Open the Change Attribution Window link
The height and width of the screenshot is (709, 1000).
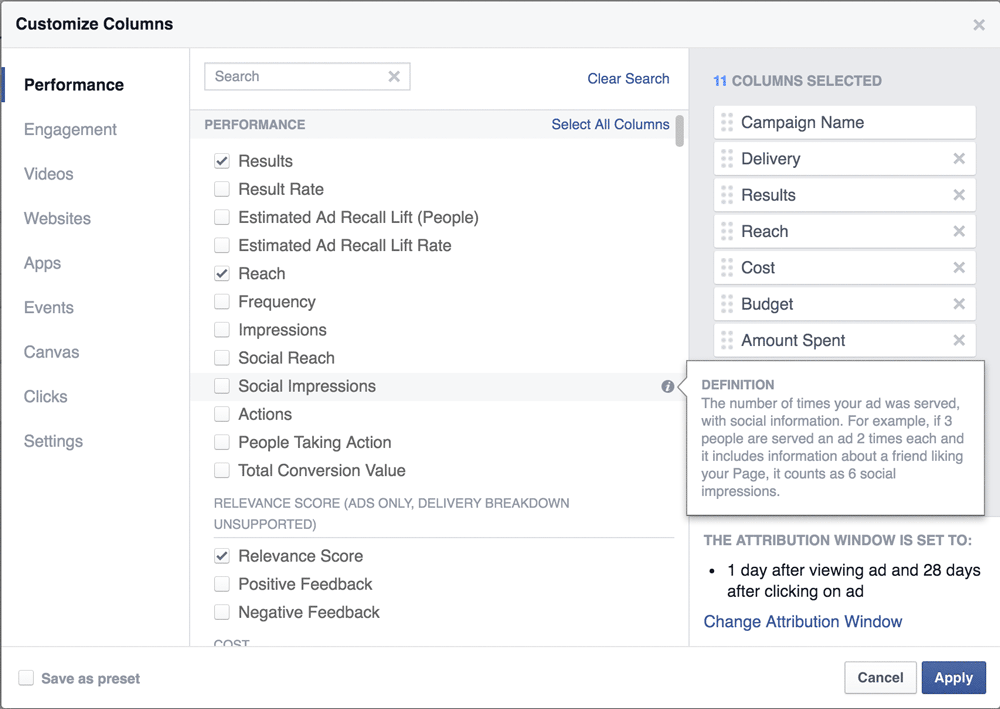click(803, 622)
